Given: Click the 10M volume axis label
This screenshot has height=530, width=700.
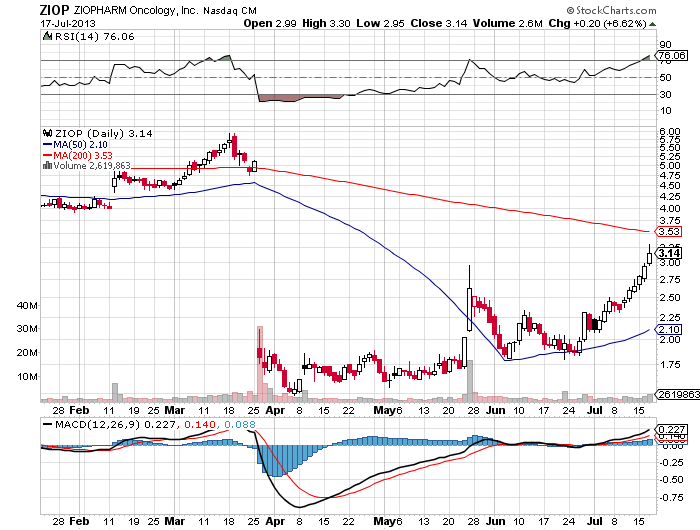Looking at the screenshot, I should 27,376.
